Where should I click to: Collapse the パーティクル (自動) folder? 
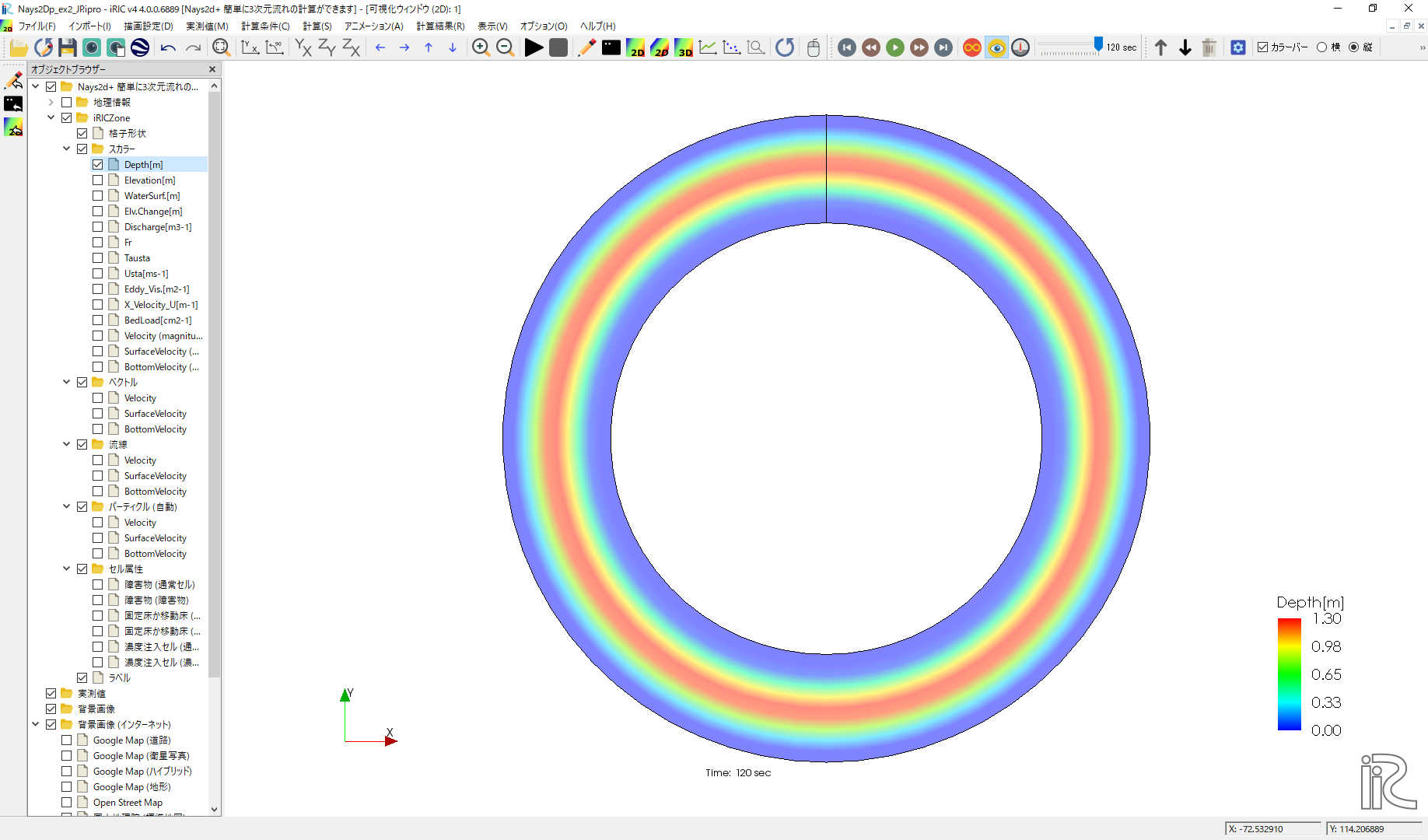click(x=66, y=506)
